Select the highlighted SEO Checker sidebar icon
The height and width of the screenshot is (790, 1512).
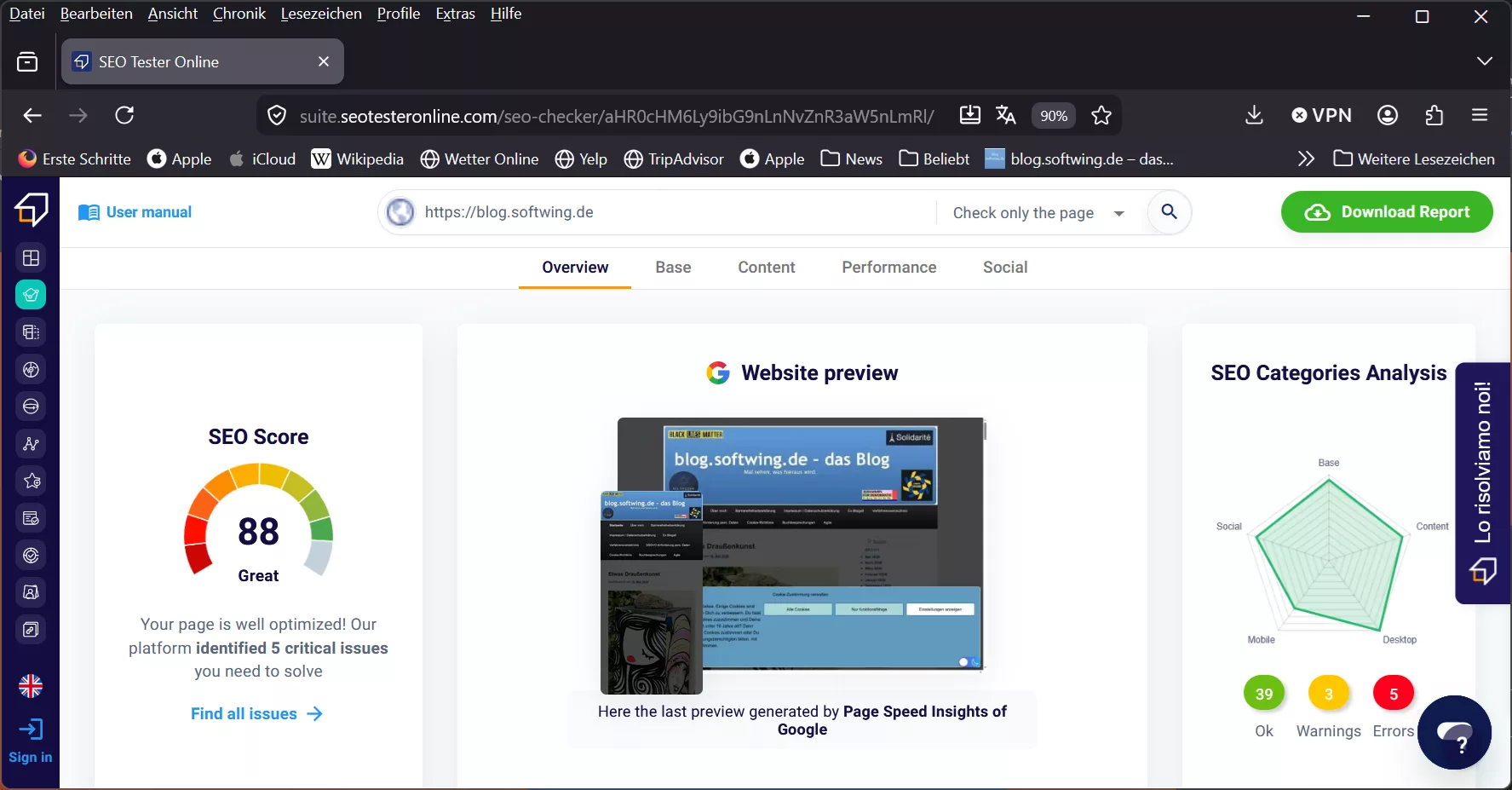click(x=31, y=295)
